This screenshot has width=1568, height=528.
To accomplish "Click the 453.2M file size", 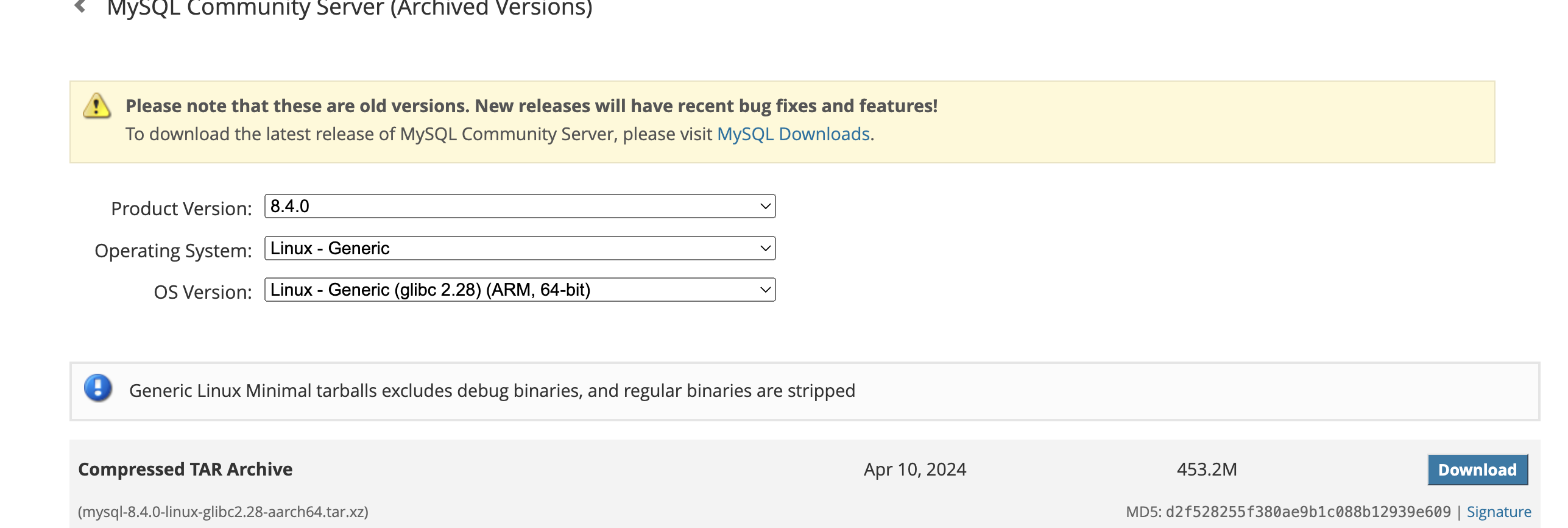I will 1207,469.
